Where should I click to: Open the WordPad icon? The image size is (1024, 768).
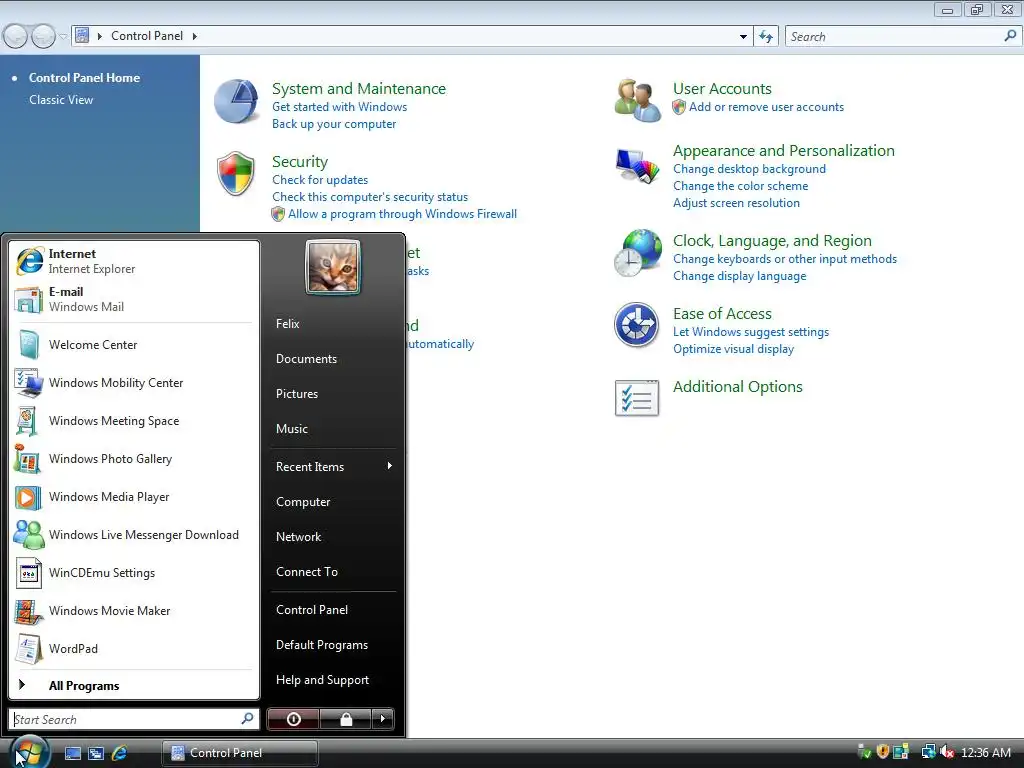pyautogui.click(x=29, y=649)
